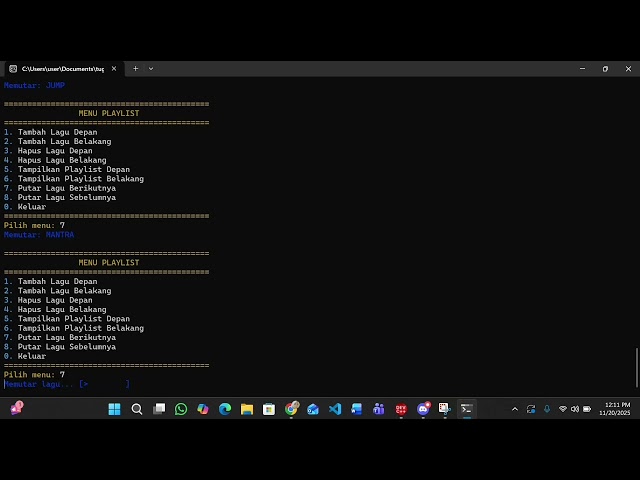Open File Explorer from taskbar
This screenshot has height=480, width=640.
[x=247, y=409]
